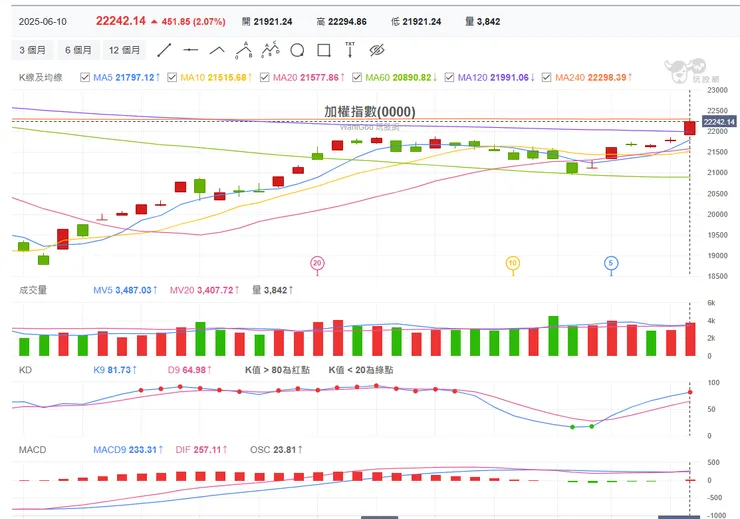The image size is (740, 519).
Task: Click the pink 20 marker on chart
Action: 317,263
